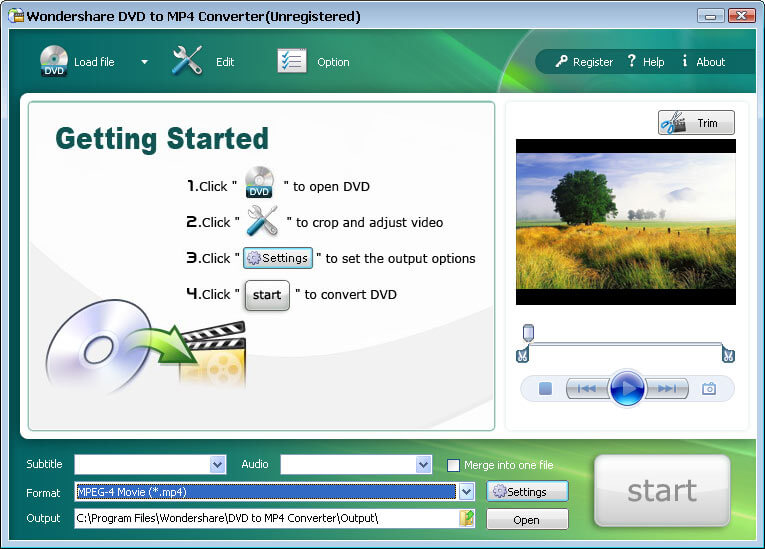
Task: Open the Register menu item
Action: pos(584,62)
